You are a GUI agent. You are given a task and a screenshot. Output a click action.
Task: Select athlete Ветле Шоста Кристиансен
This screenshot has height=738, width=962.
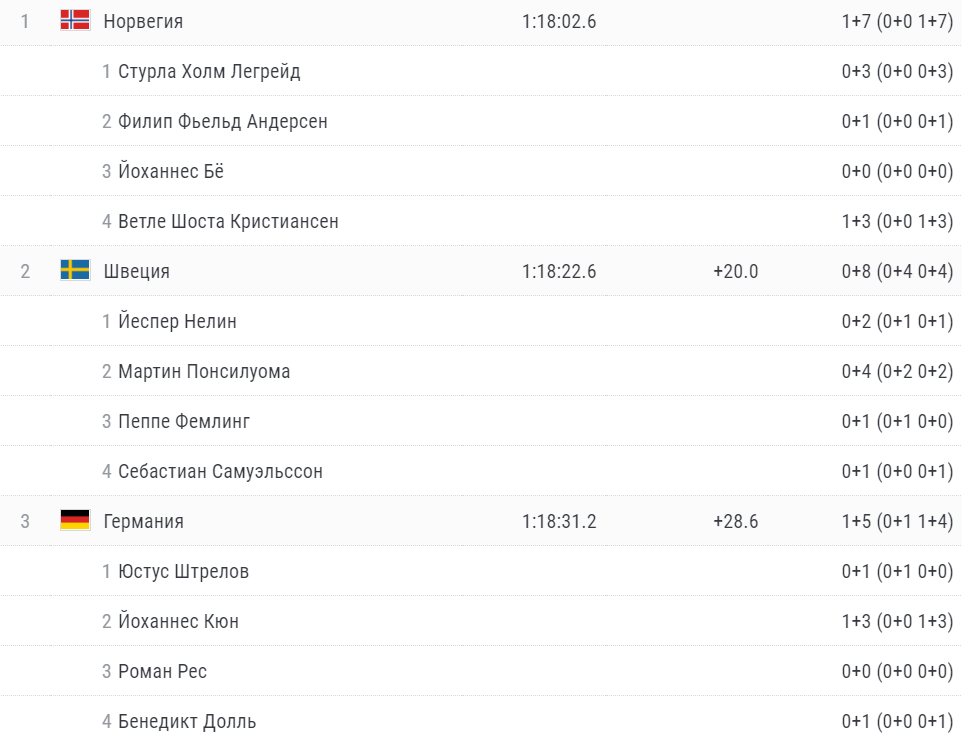point(228,221)
